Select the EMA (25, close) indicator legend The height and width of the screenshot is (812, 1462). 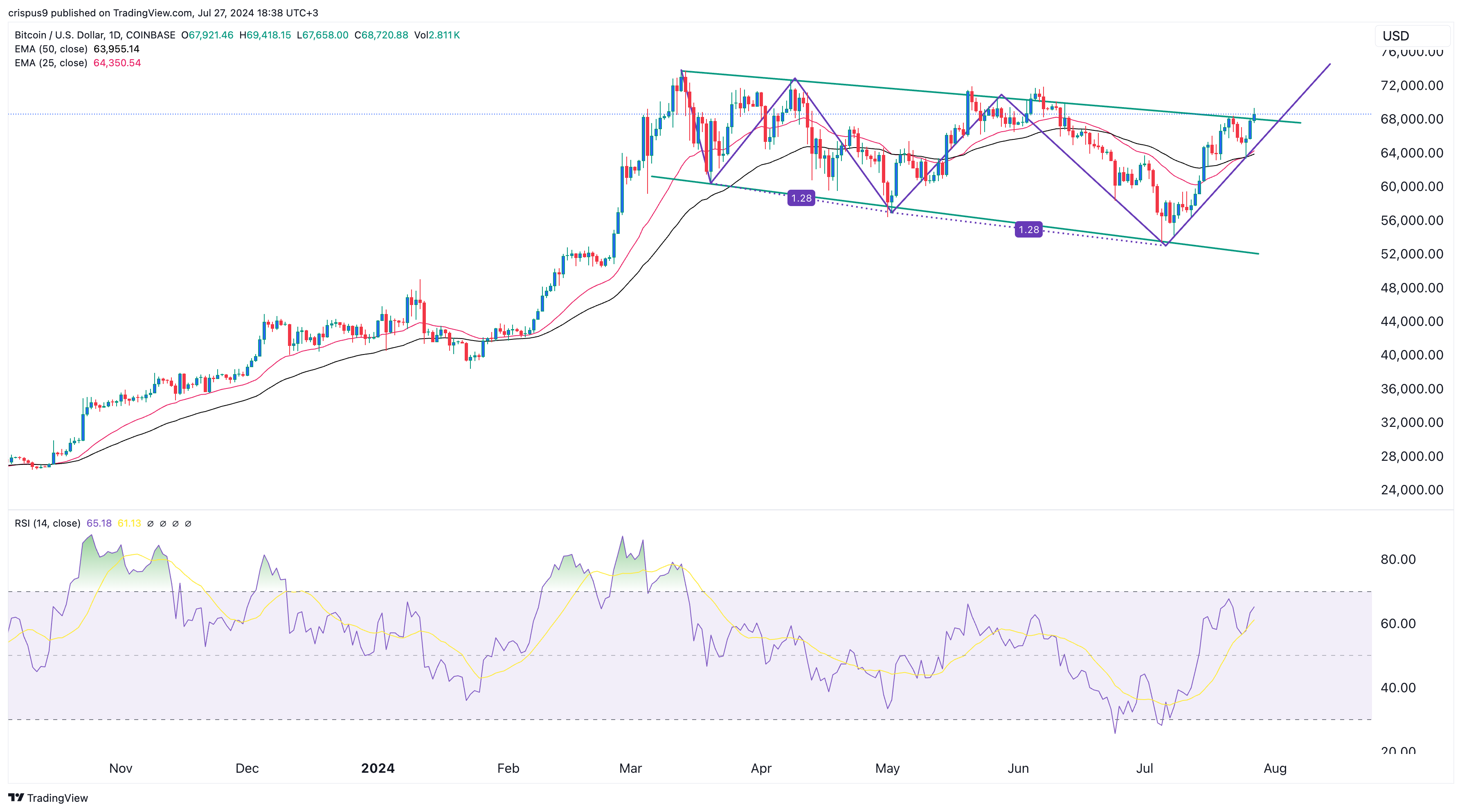tap(51, 63)
